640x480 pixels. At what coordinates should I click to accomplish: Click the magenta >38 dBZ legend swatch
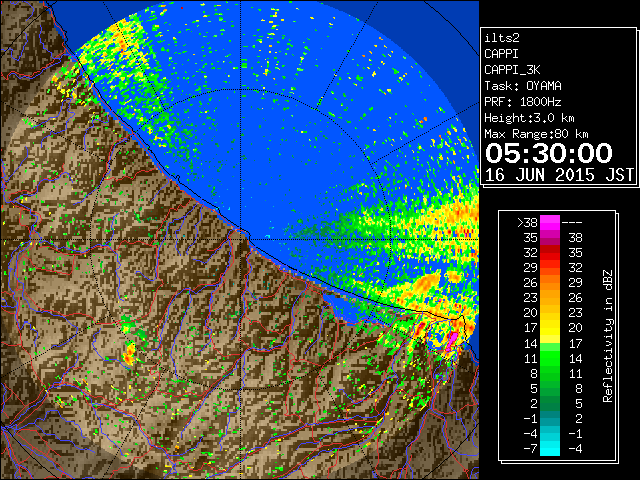point(550,222)
